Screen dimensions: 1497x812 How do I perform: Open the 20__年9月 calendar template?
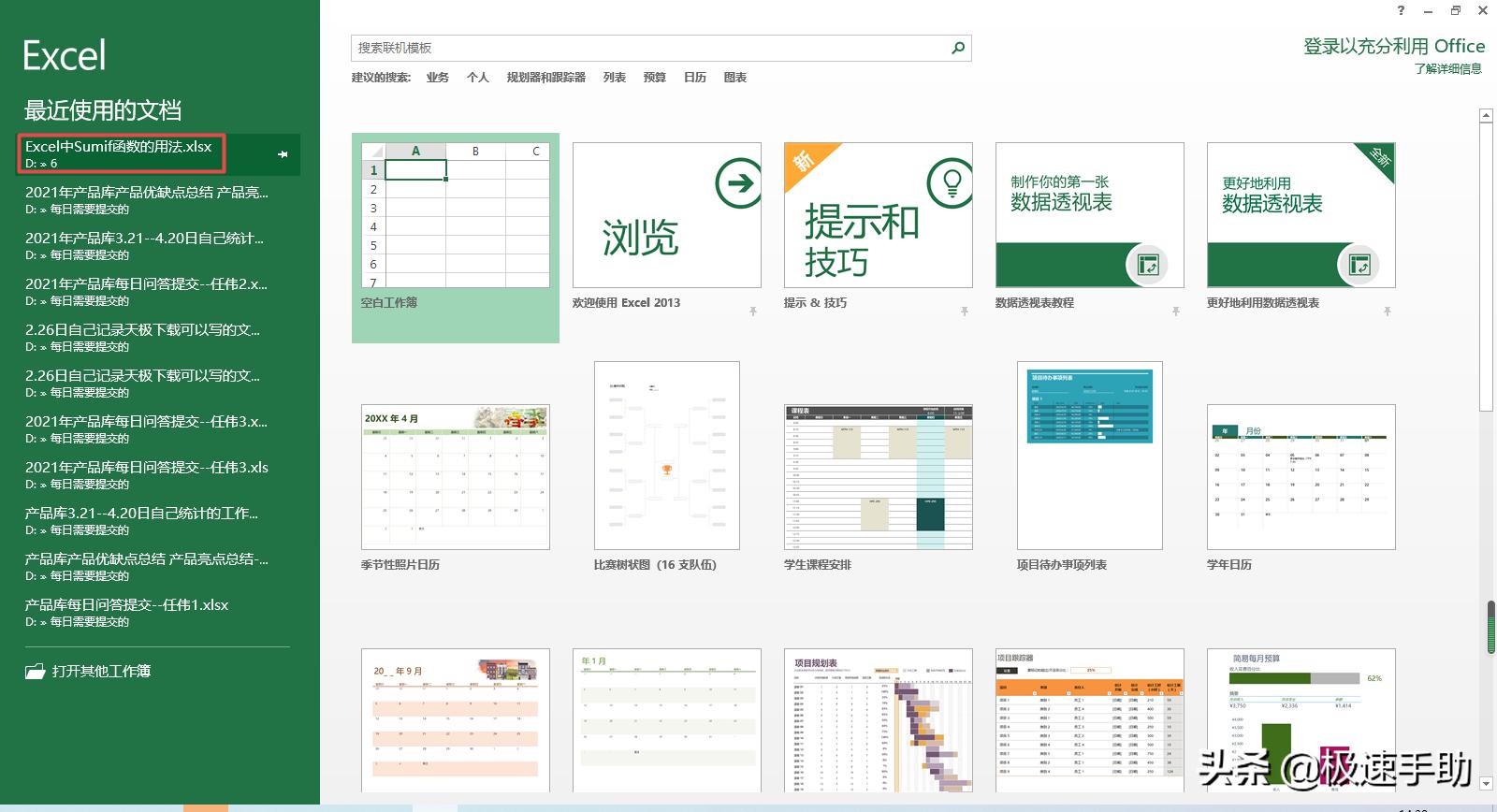tap(456, 720)
